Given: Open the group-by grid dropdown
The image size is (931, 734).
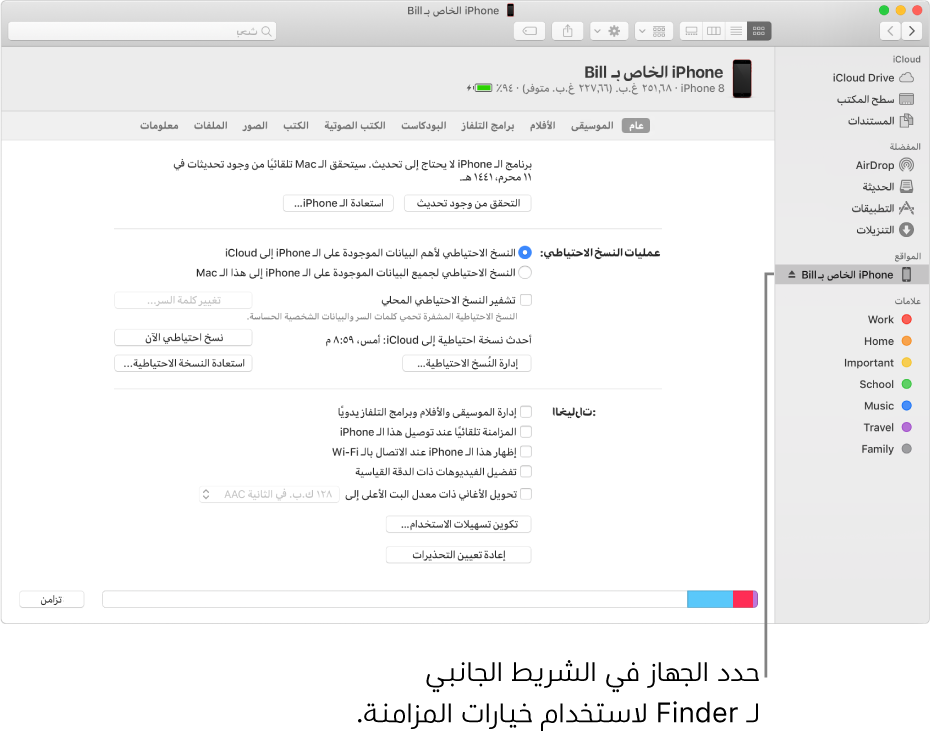Looking at the screenshot, I should pos(653,31).
